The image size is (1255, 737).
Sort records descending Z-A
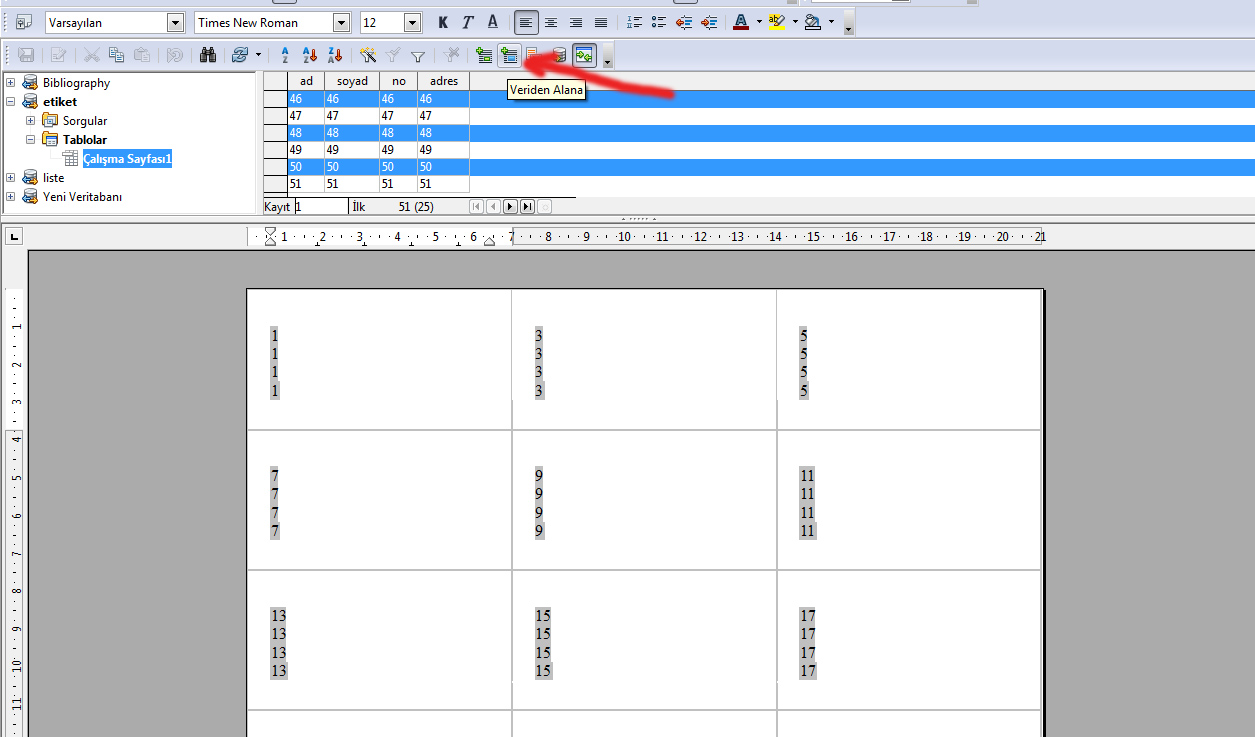pos(334,55)
